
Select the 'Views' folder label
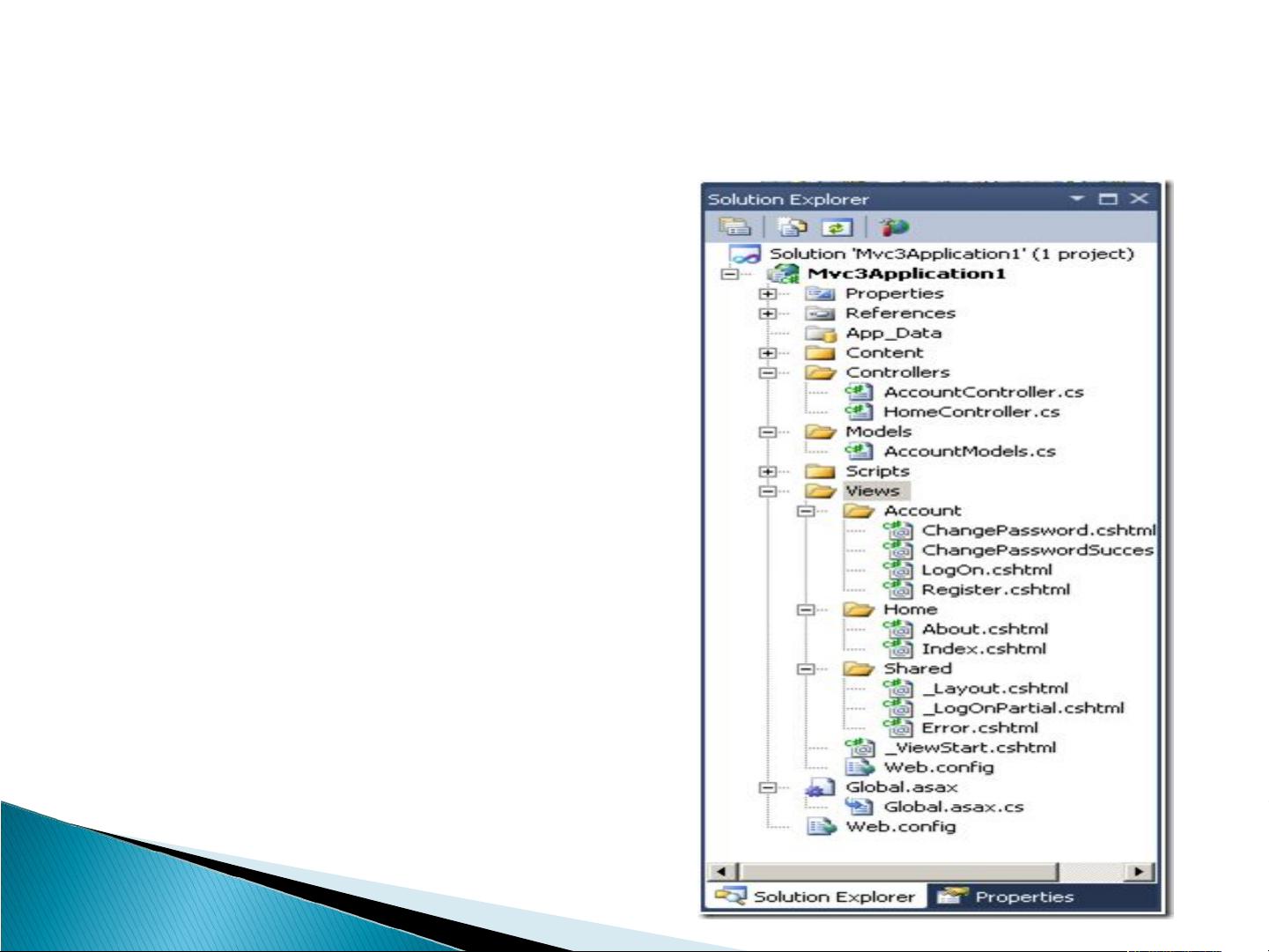pos(873,491)
